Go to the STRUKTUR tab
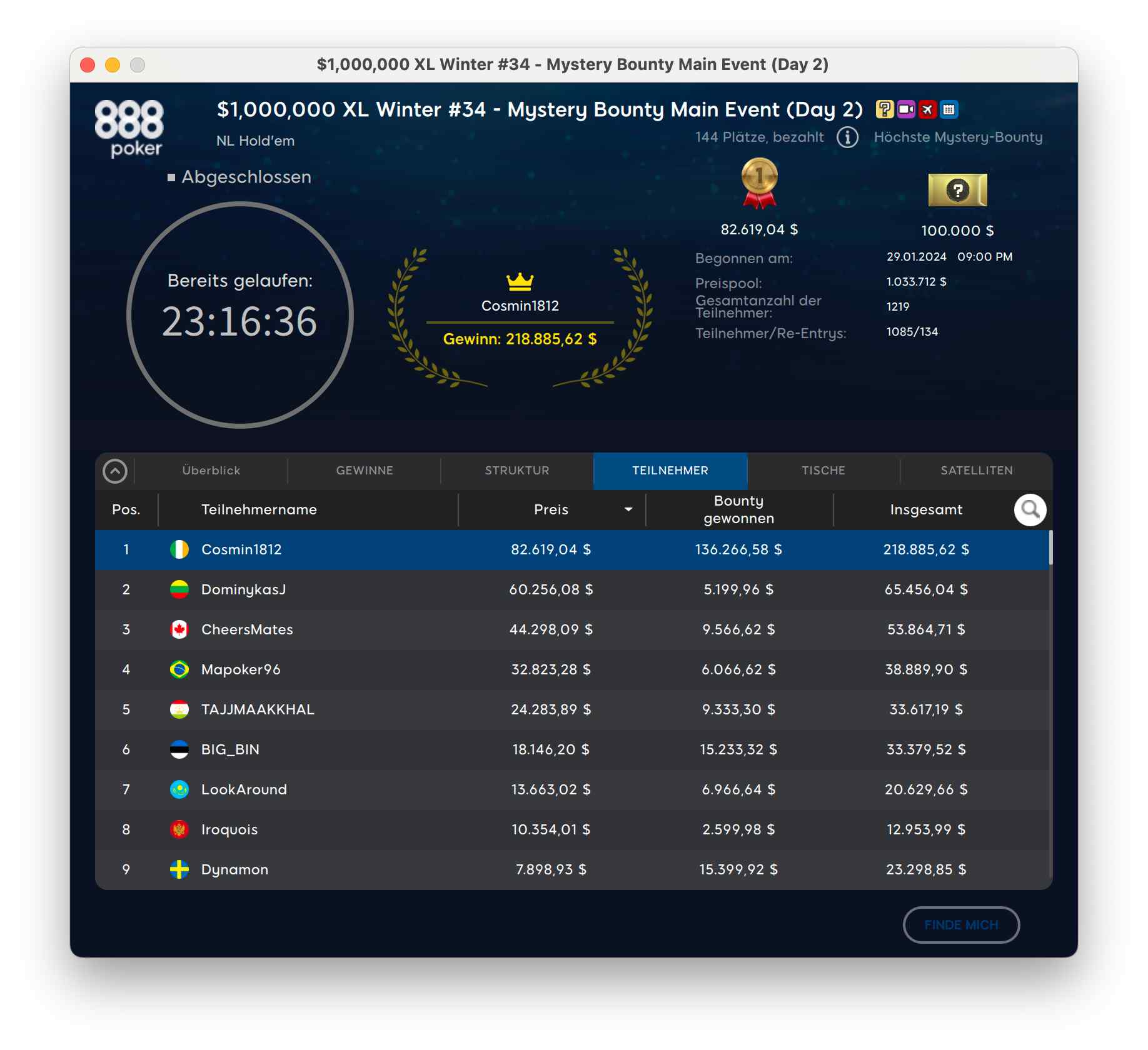 point(517,471)
